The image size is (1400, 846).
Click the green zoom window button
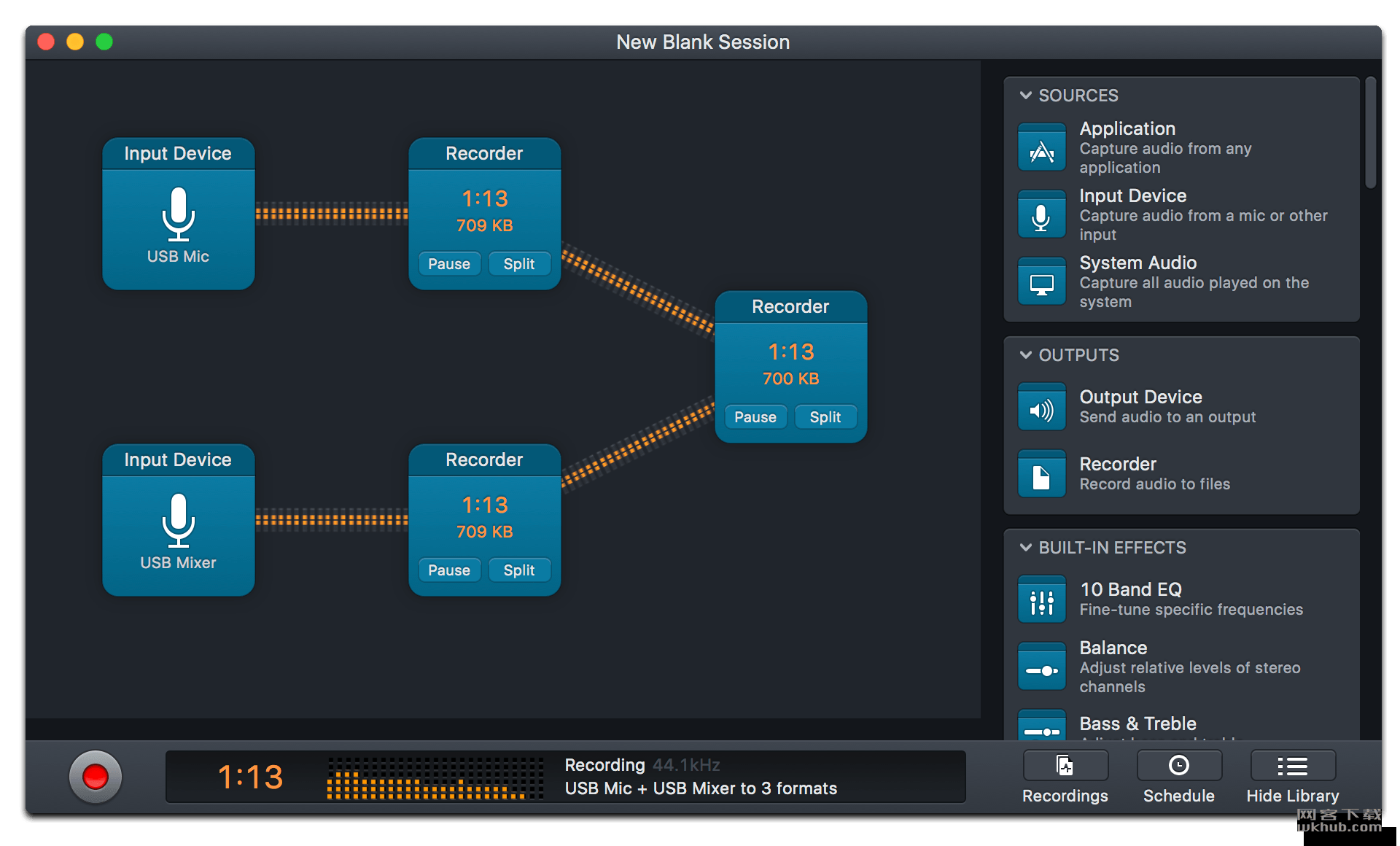104,42
